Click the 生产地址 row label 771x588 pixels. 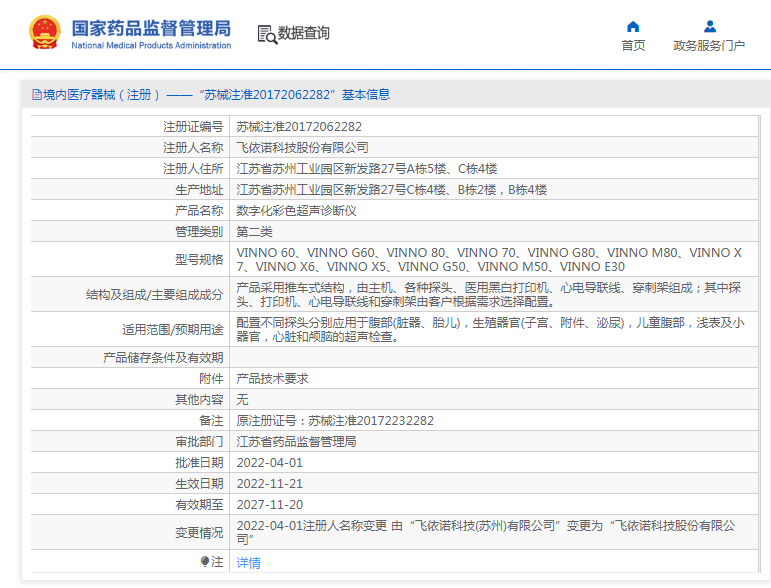tap(199, 190)
